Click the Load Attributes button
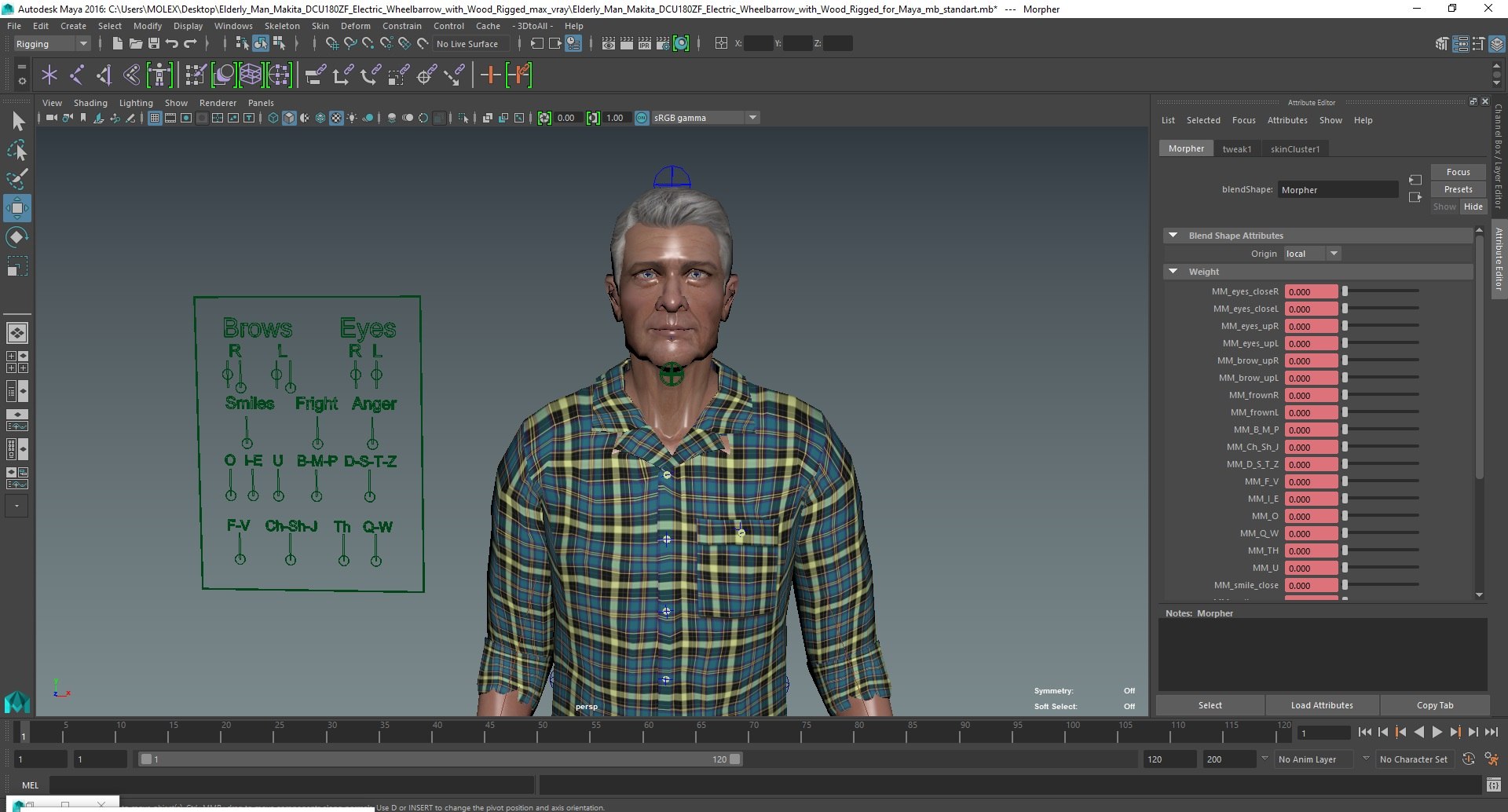Screen dimensions: 1508x812 click(x=1322, y=705)
